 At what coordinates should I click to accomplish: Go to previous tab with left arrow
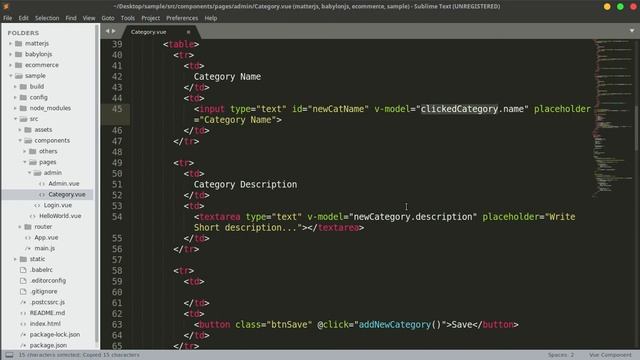click(x=107, y=31)
